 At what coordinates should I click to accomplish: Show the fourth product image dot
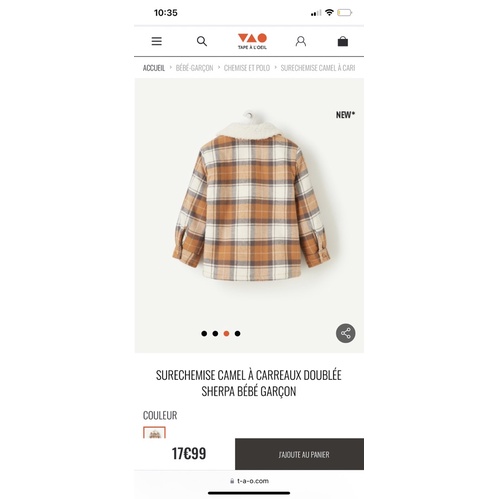click(x=237, y=333)
